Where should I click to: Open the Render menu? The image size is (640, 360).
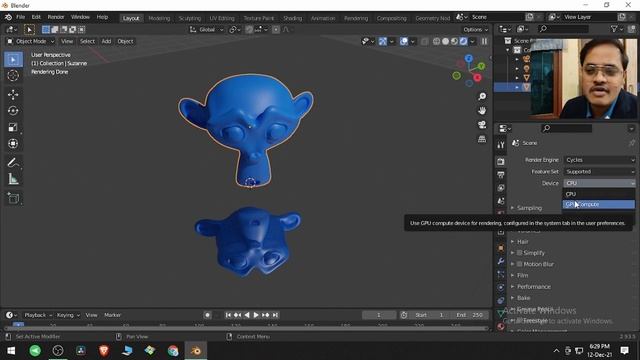56,17
